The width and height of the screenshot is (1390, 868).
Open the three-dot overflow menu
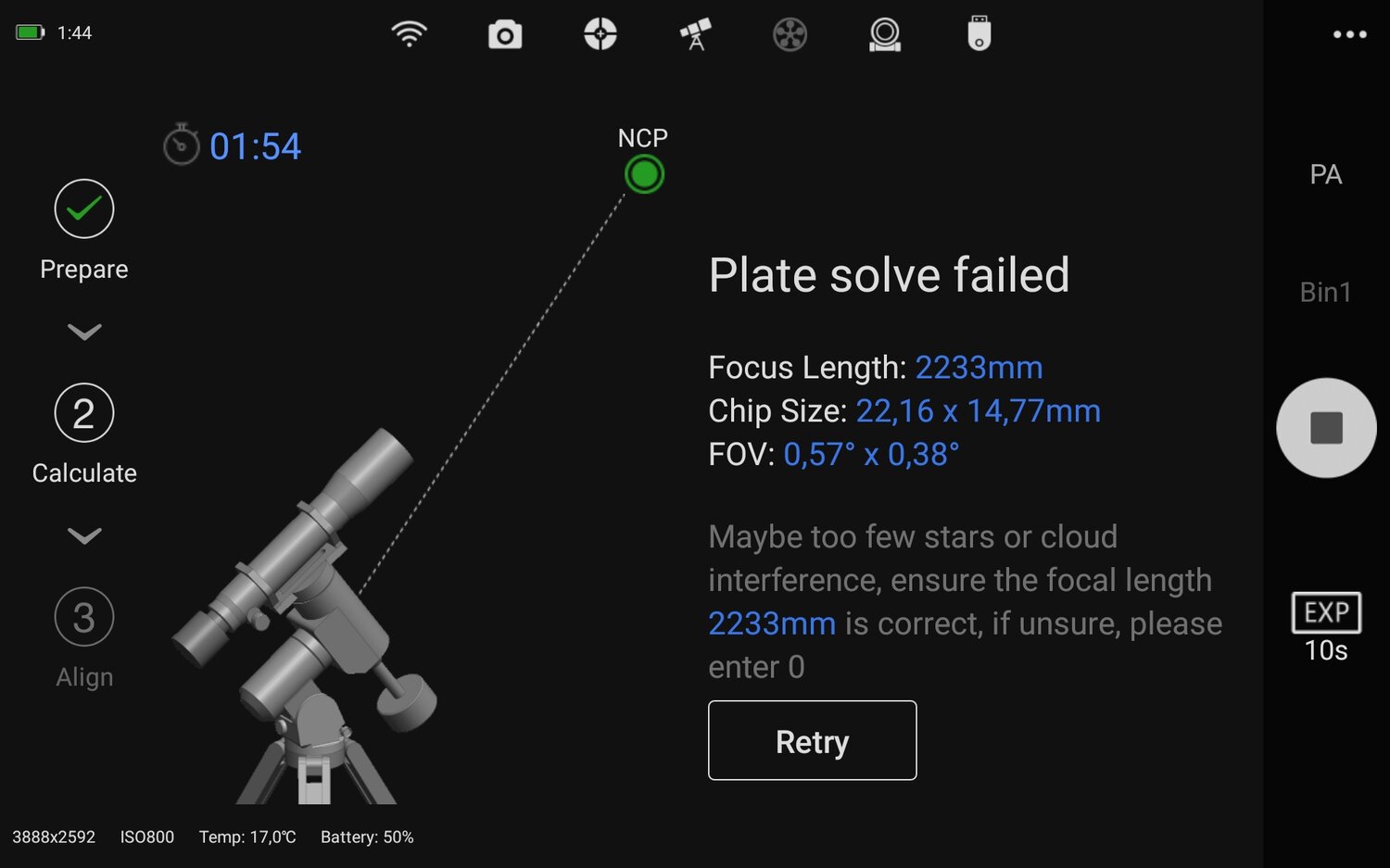(1348, 33)
